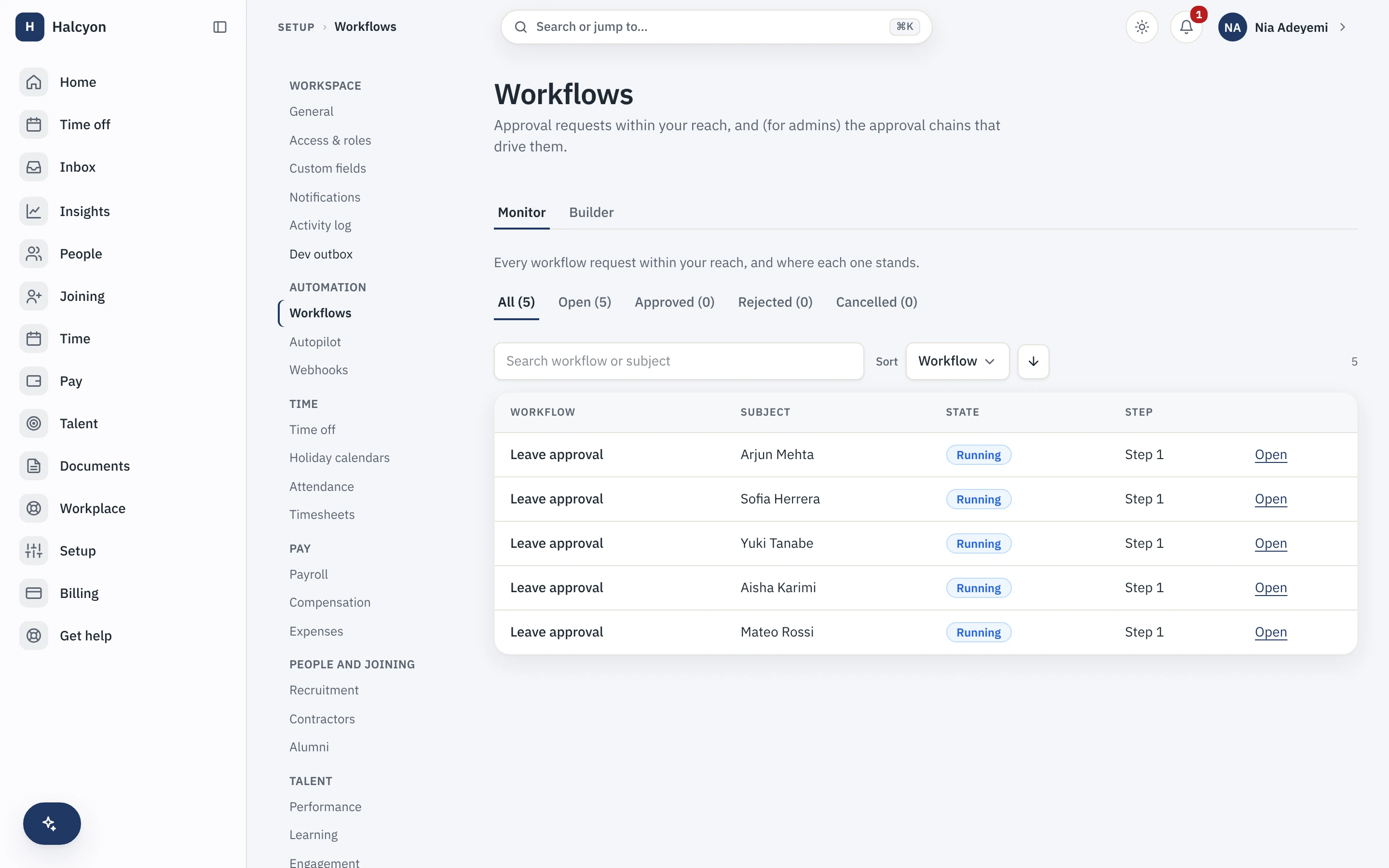Click the Time off calendar icon

tap(34, 124)
